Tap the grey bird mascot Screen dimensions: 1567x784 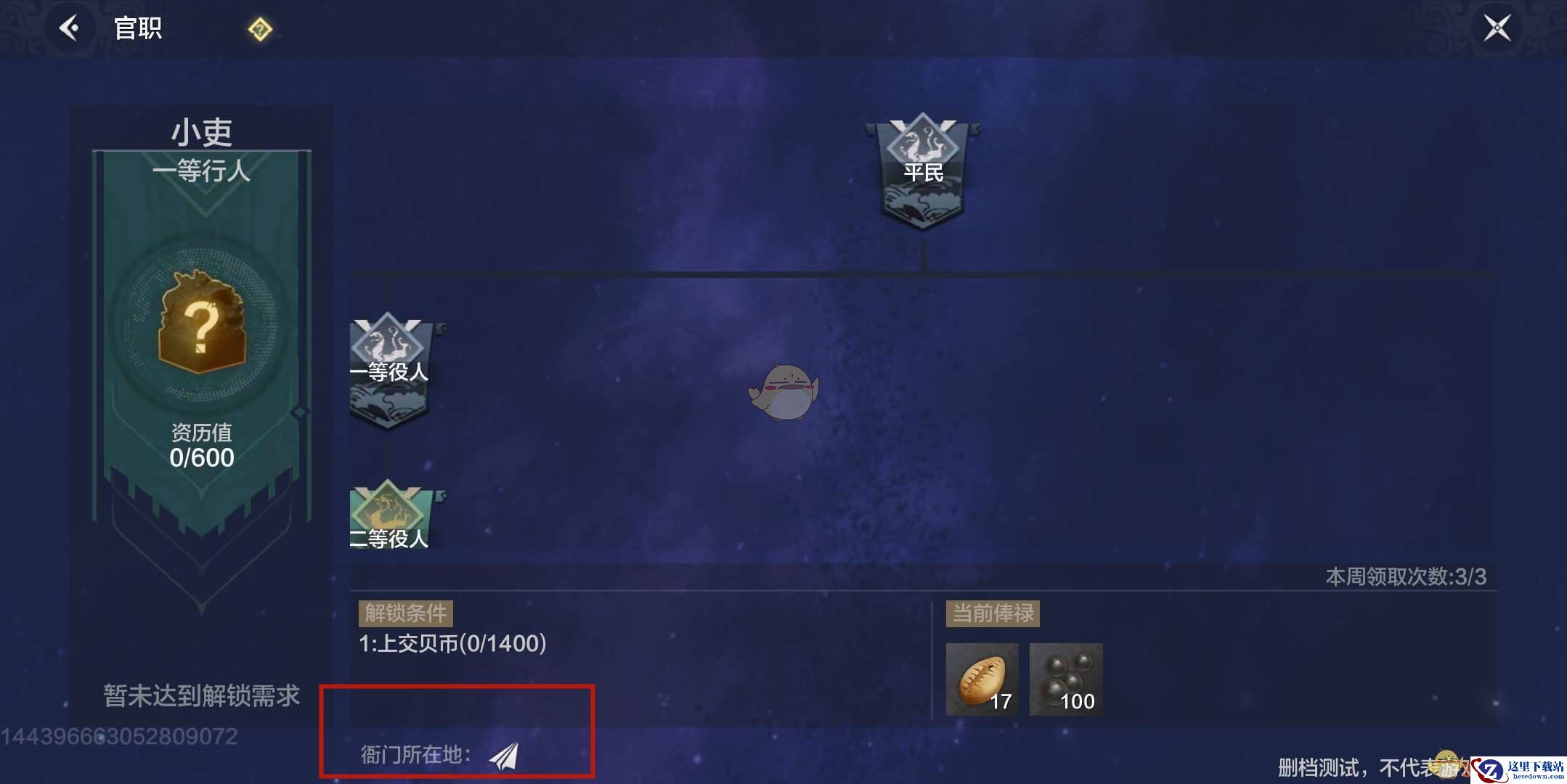tap(784, 392)
